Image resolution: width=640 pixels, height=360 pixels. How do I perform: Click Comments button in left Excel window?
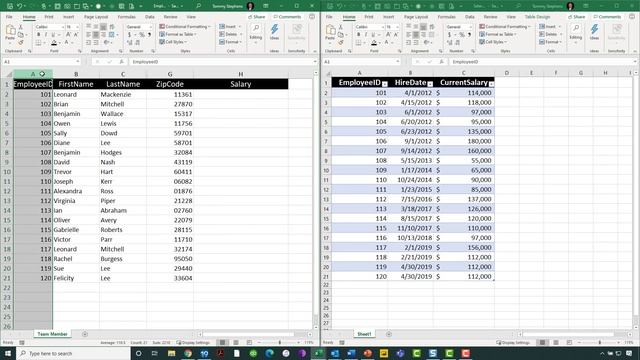pos(287,17)
